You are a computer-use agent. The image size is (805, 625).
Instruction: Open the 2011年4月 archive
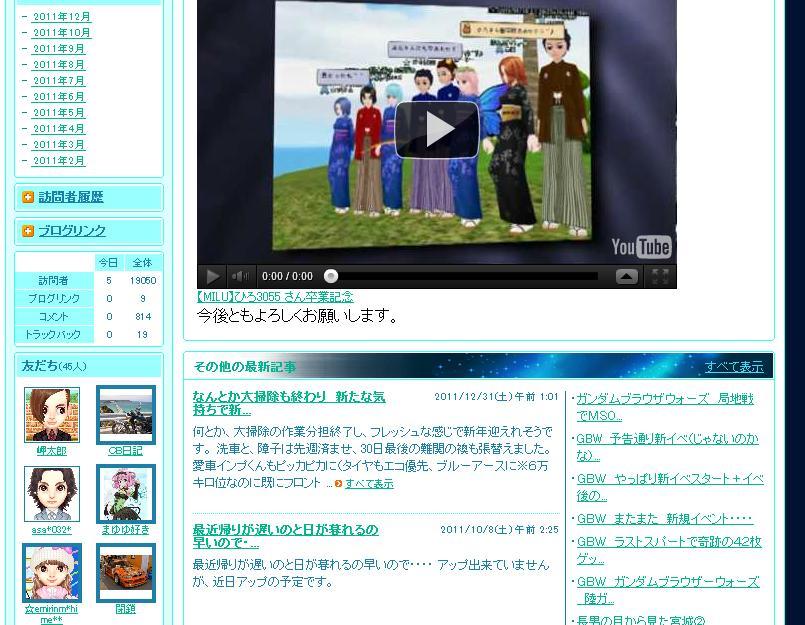(x=59, y=128)
